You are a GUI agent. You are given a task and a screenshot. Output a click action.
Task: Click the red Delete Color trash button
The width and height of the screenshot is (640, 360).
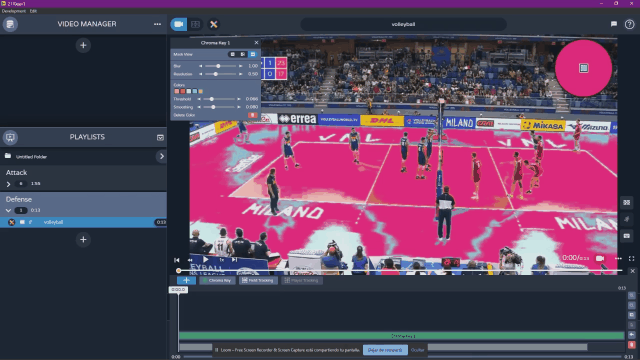pyautogui.click(x=253, y=115)
